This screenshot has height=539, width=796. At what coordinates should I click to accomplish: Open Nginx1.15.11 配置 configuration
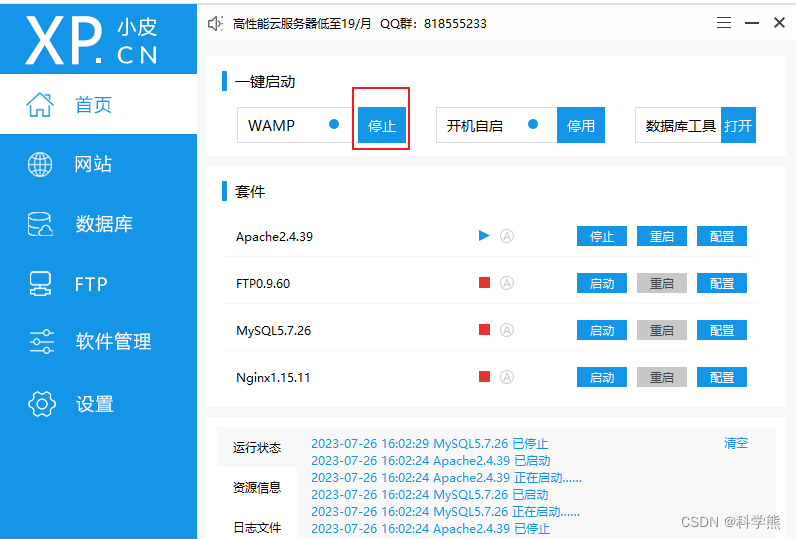coord(721,377)
